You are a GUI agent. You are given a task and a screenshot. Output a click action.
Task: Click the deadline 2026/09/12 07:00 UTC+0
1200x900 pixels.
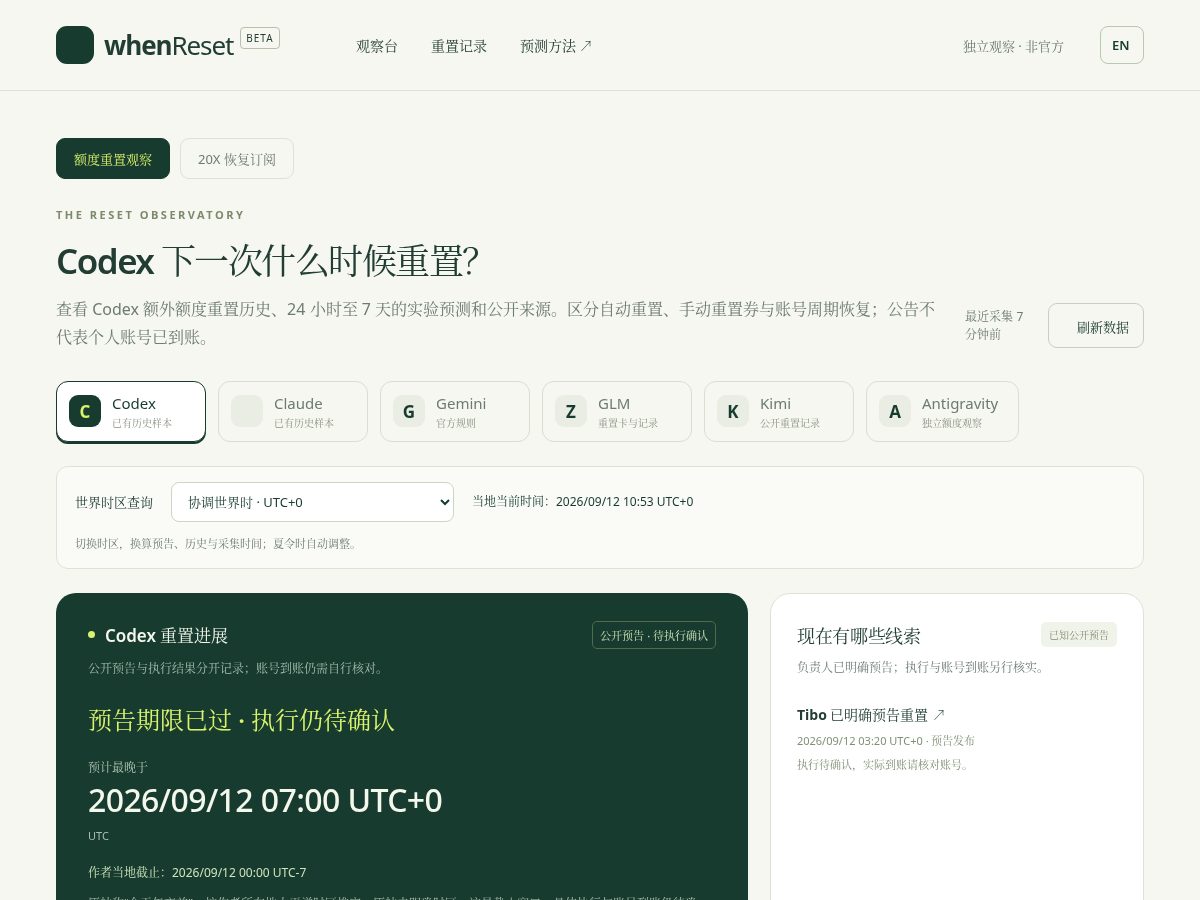pyautogui.click(x=265, y=800)
